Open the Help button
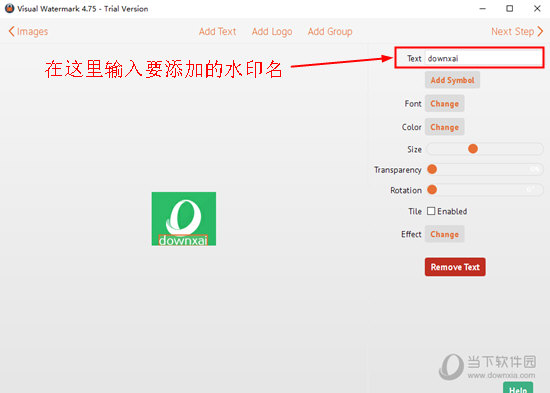 [x=518, y=388]
